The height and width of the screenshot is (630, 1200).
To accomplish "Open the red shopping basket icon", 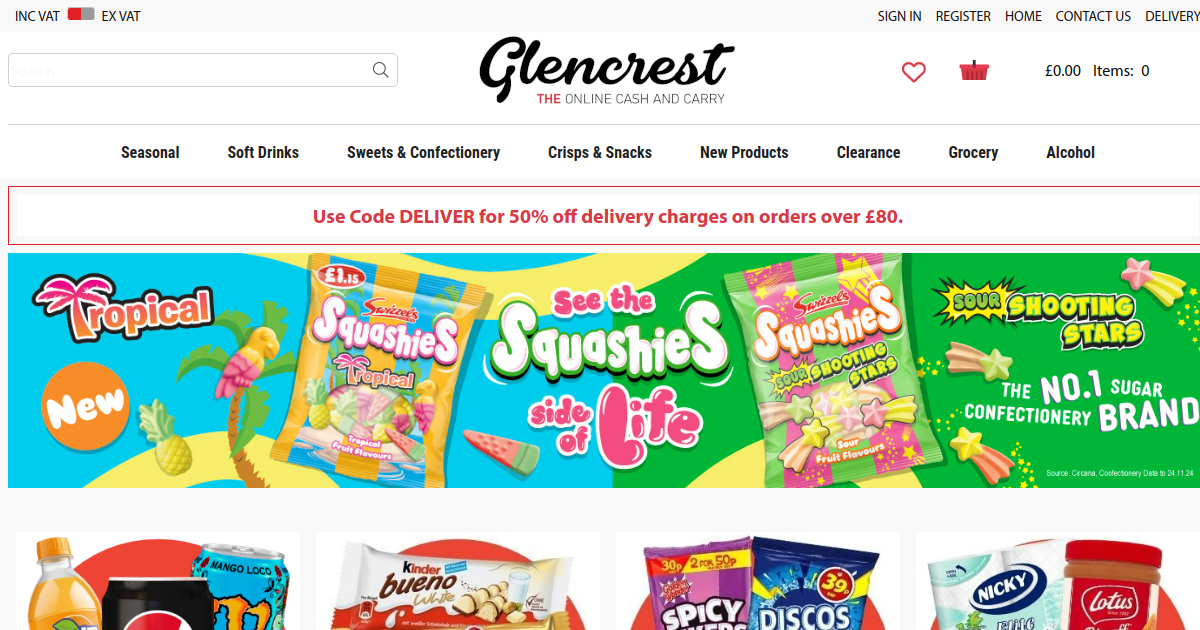I will 974,71.
